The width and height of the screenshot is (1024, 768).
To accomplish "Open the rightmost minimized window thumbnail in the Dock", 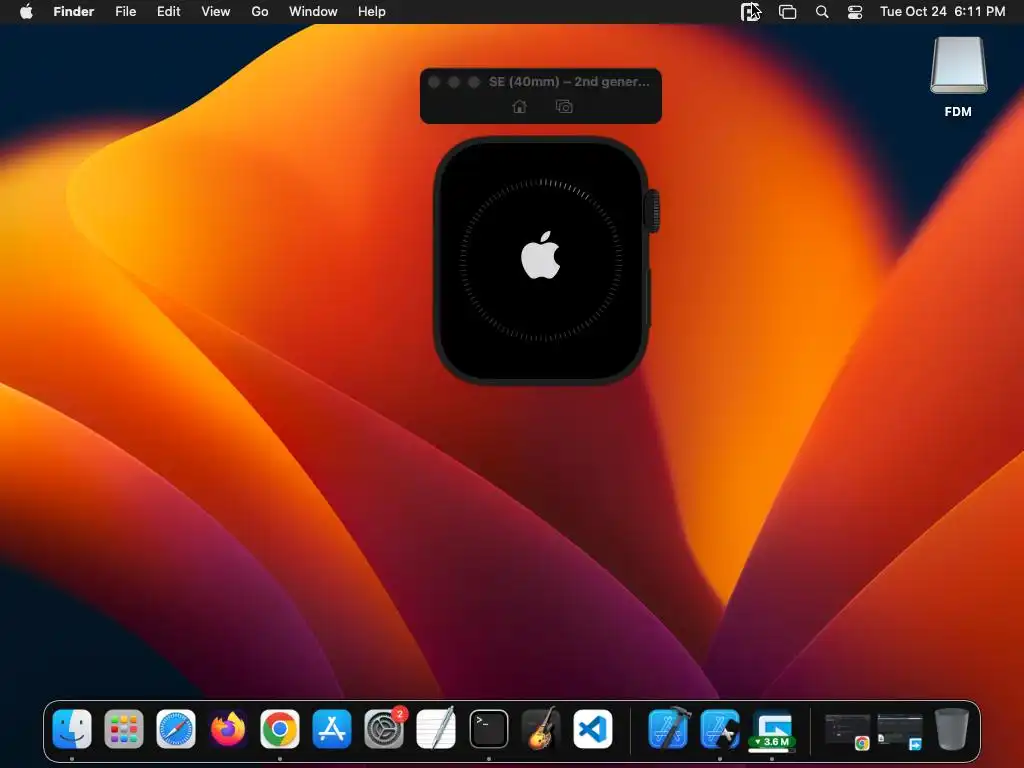I will pyautogui.click(x=900, y=730).
